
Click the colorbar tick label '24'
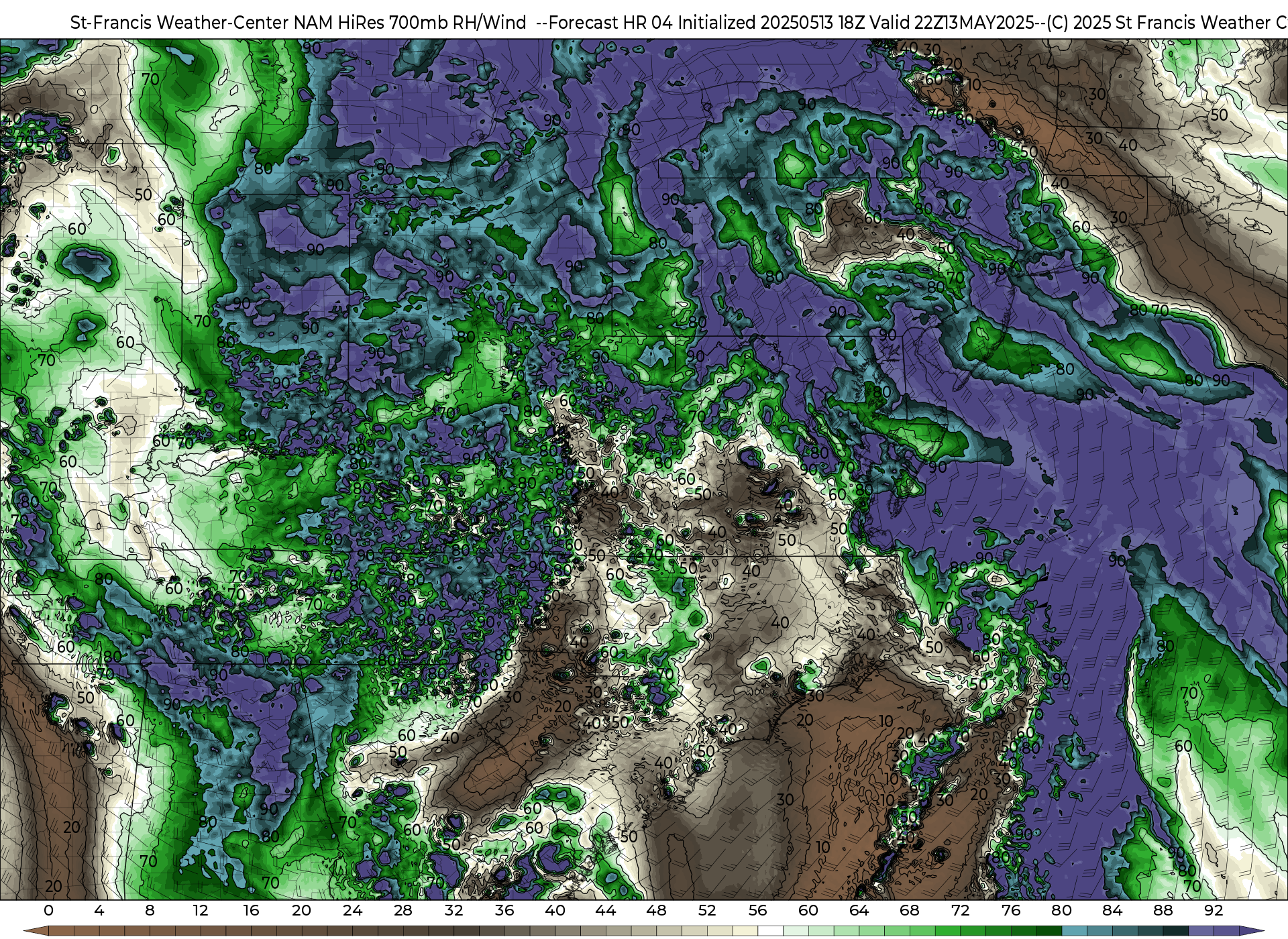coord(352,910)
